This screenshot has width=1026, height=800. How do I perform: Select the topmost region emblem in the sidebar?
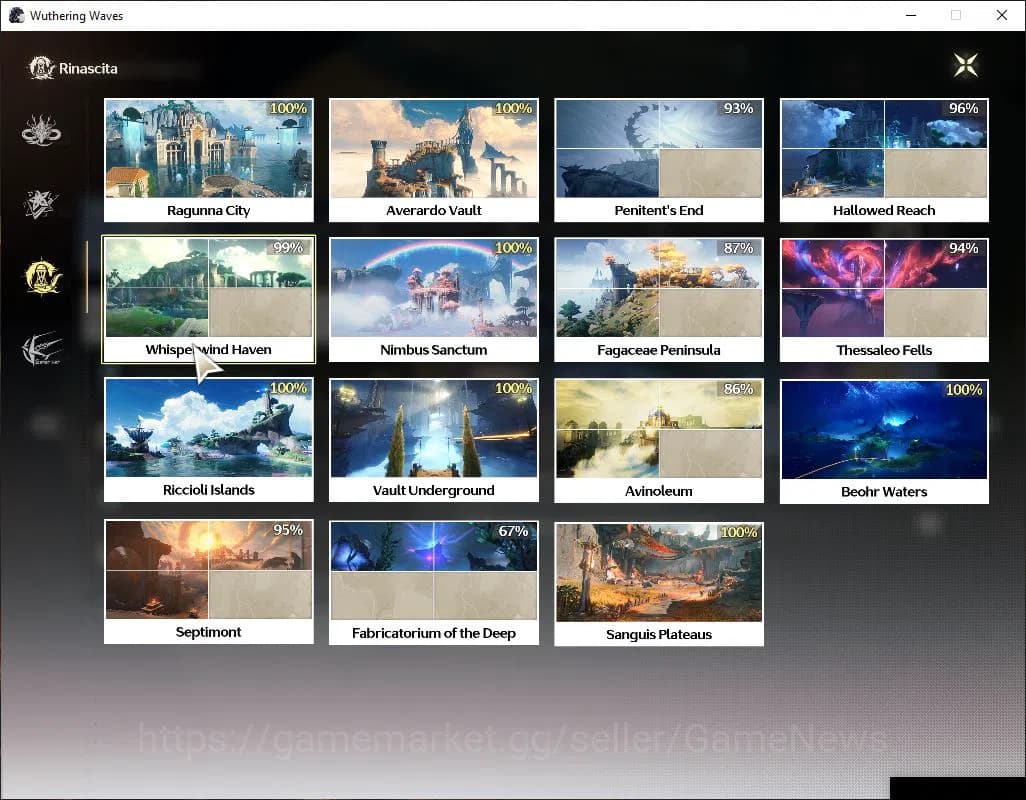(x=41, y=130)
